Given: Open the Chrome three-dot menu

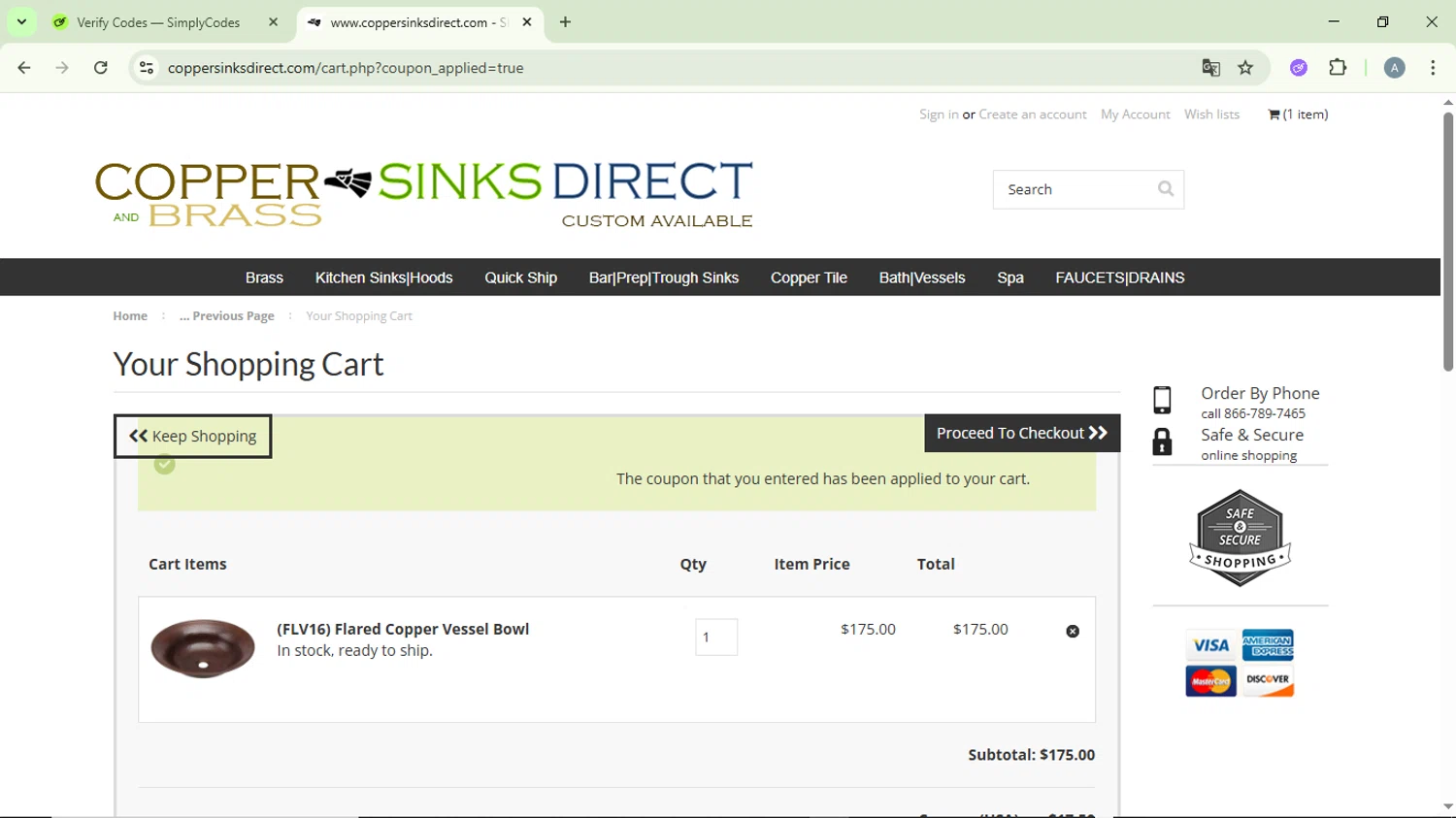Looking at the screenshot, I should [x=1433, y=68].
